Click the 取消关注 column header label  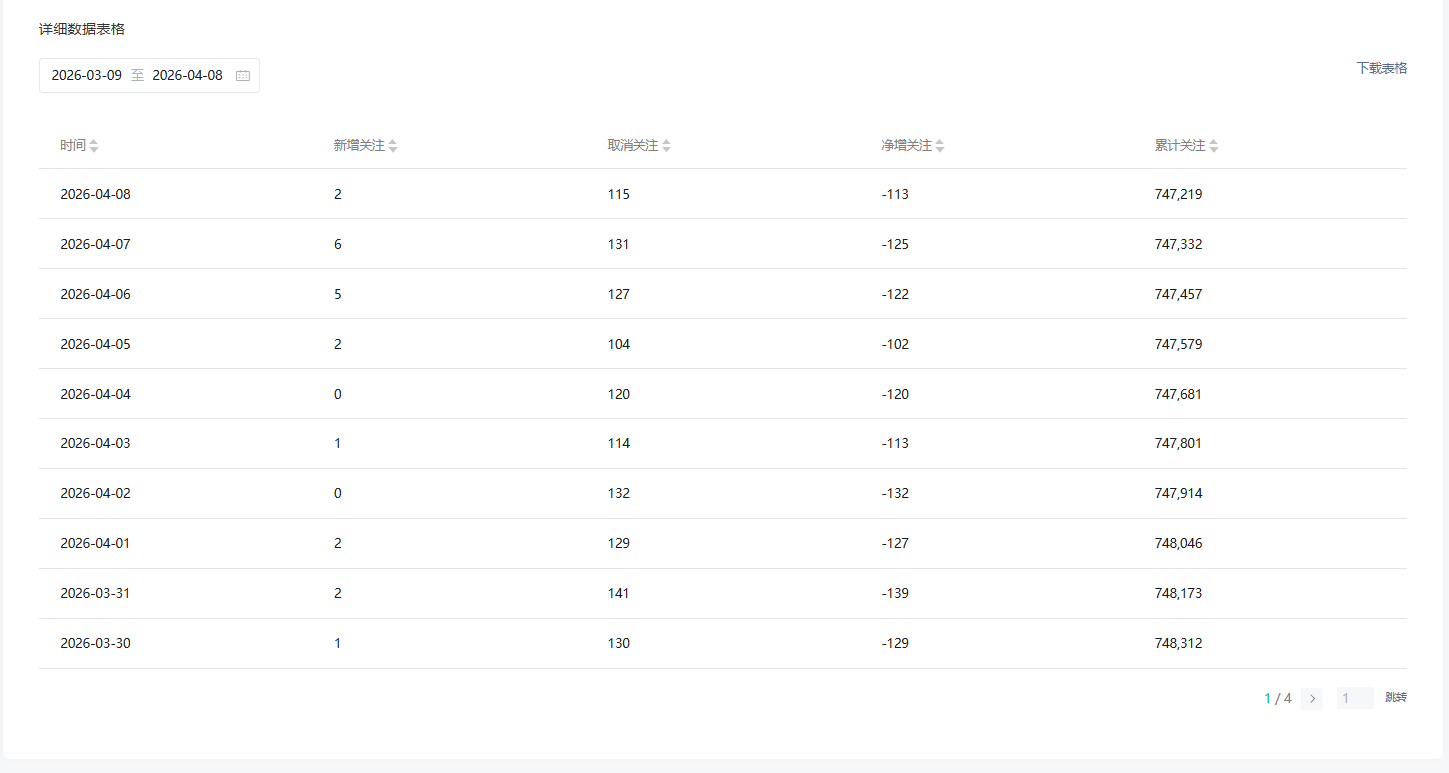pos(632,146)
